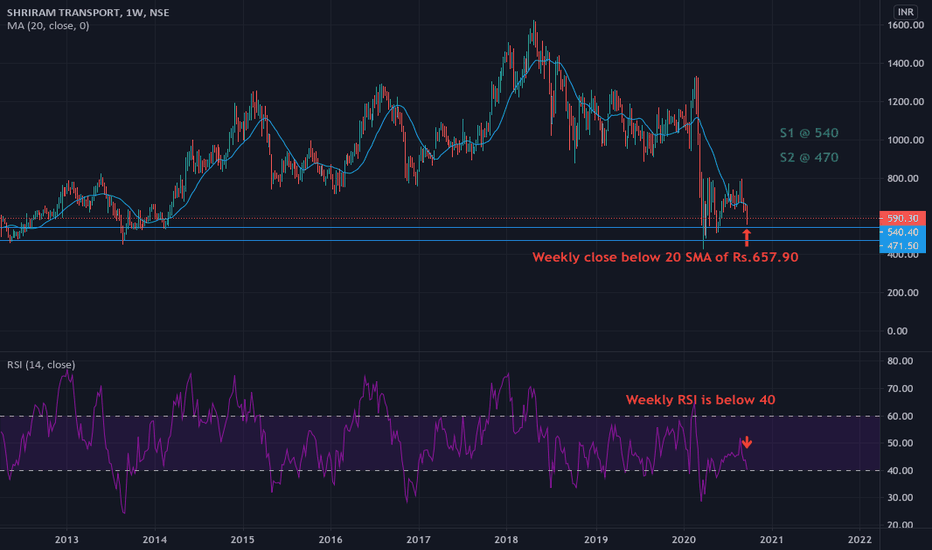Select the lower blue horizontal support line at 471.50
Viewport: 932px width, 550px height.
coord(440,241)
